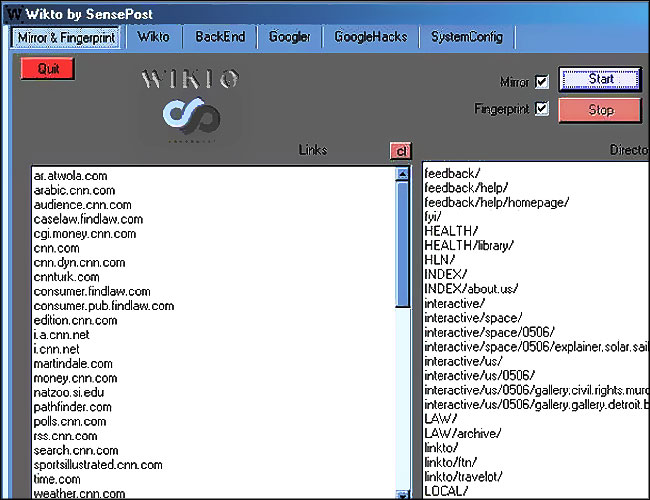
Task: Select edition.cnn.com link entry
Action: tap(75, 320)
